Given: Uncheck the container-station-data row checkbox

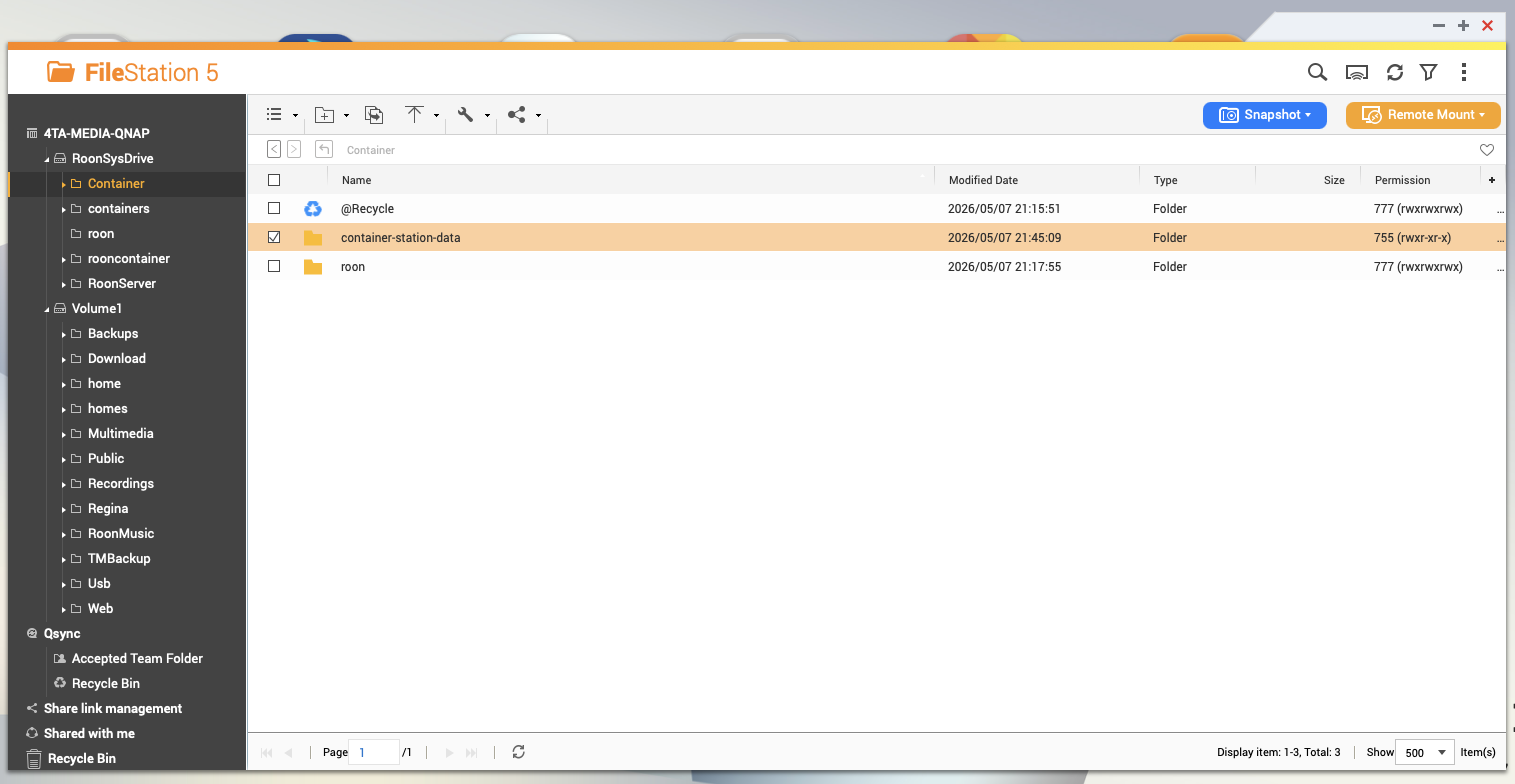Looking at the screenshot, I should tap(274, 237).
